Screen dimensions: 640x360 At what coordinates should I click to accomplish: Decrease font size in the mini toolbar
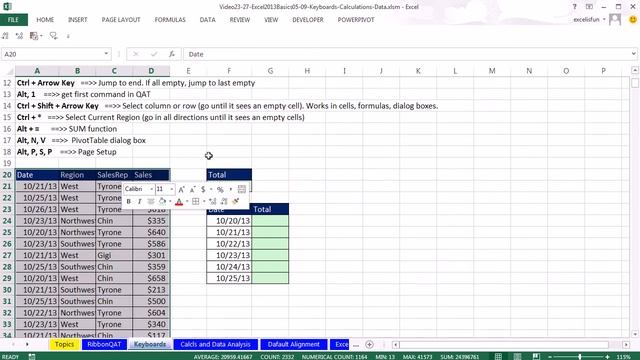193,189
